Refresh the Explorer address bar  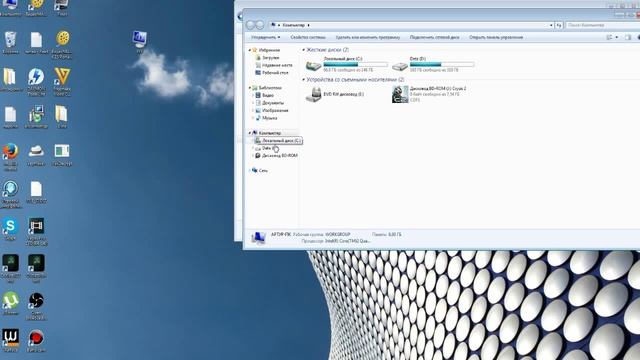click(559, 25)
